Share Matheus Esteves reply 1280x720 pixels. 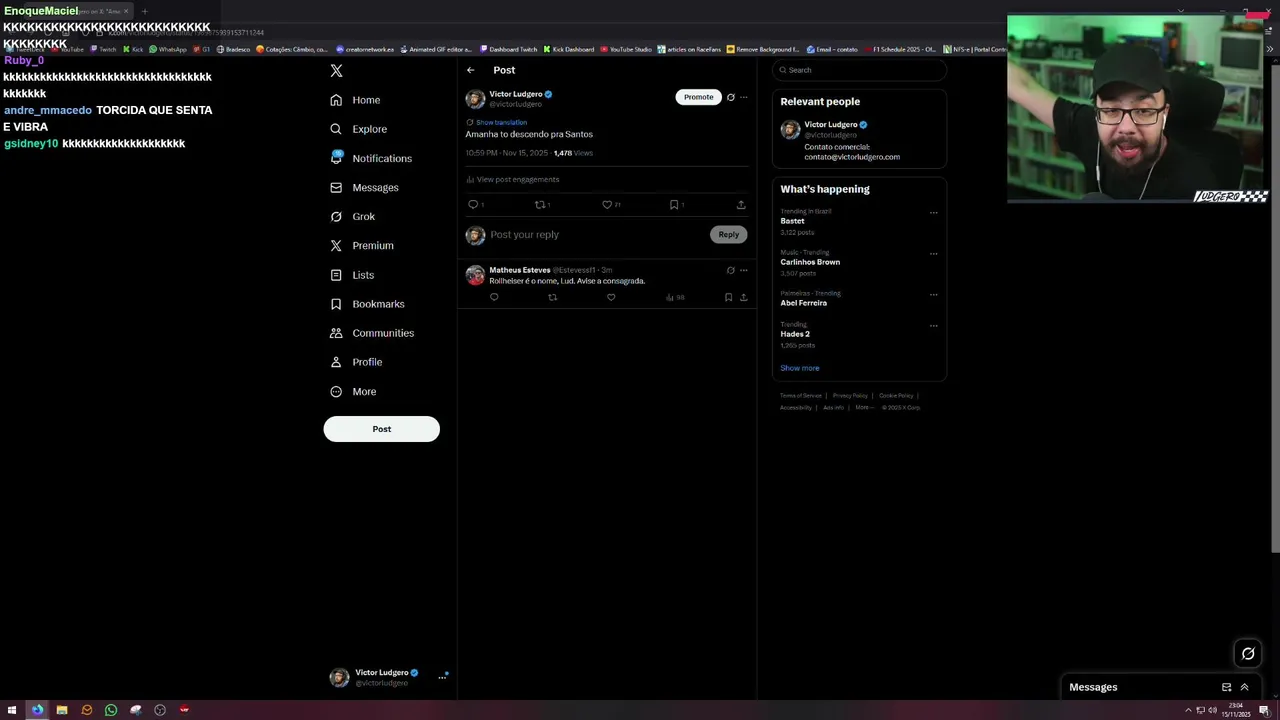click(743, 297)
